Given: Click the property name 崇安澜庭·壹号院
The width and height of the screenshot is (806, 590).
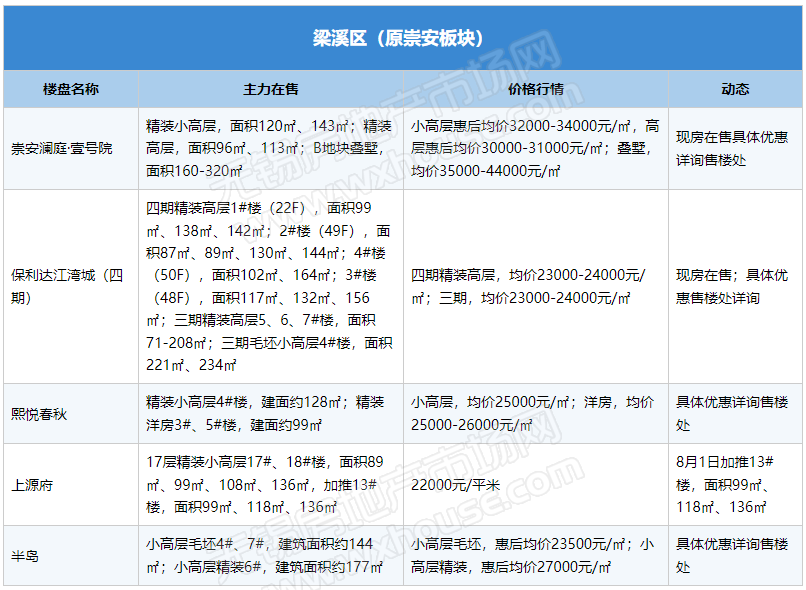Looking at the screenshot, I should (62, 149).
